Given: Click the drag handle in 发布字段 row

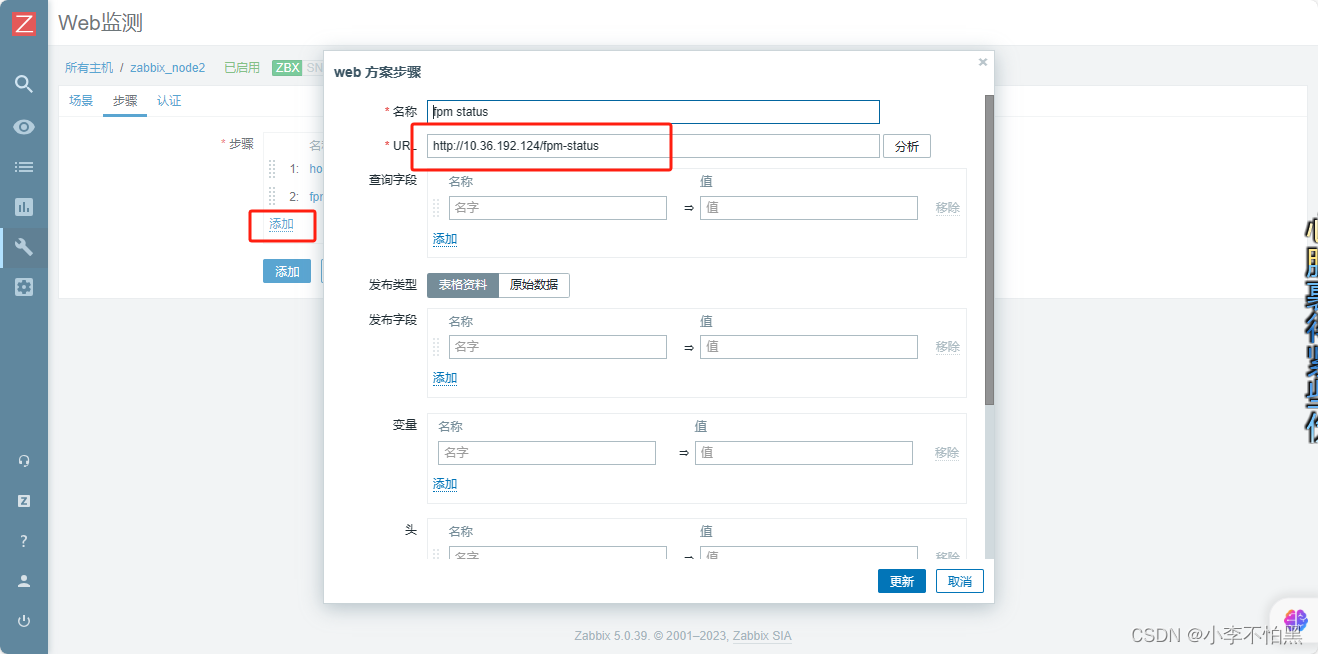Looking at the screenshot, I should coord(436,347).
